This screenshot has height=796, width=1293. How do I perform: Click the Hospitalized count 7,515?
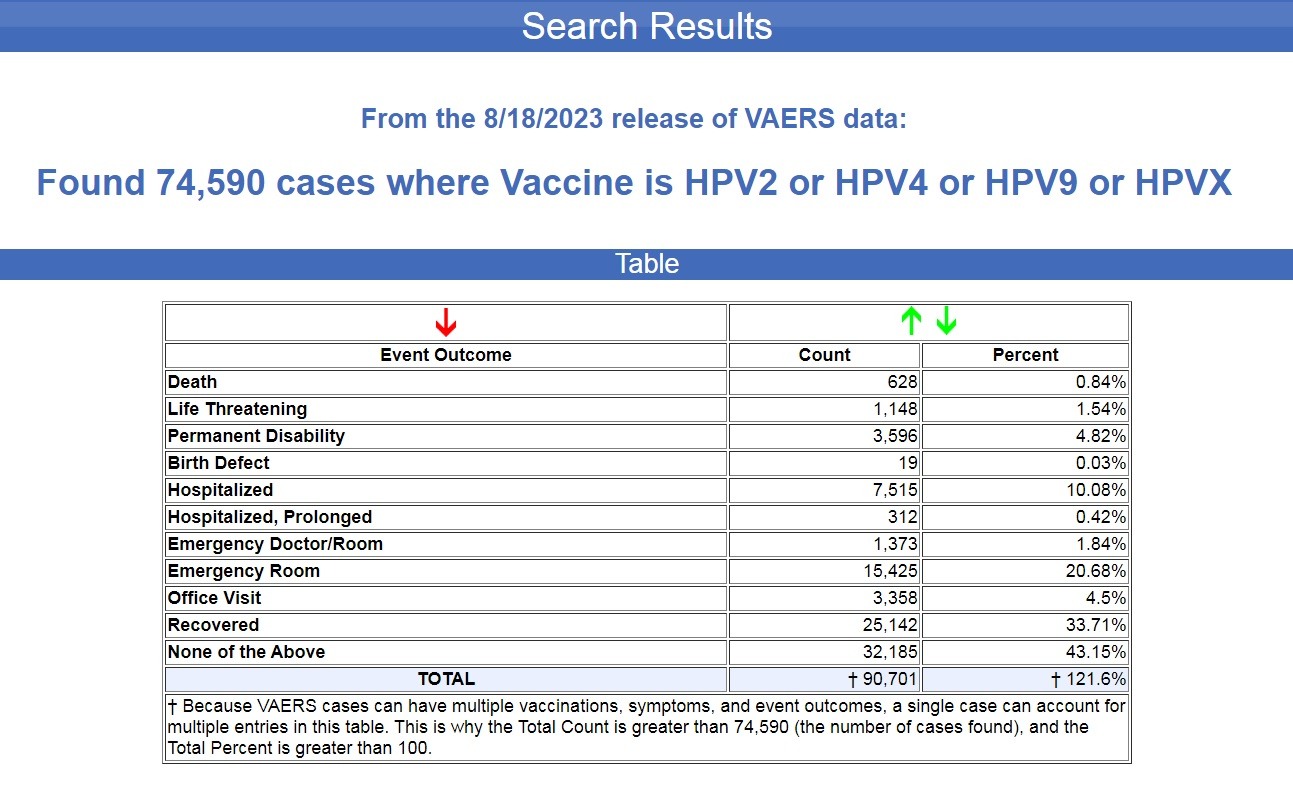point(894,490)
